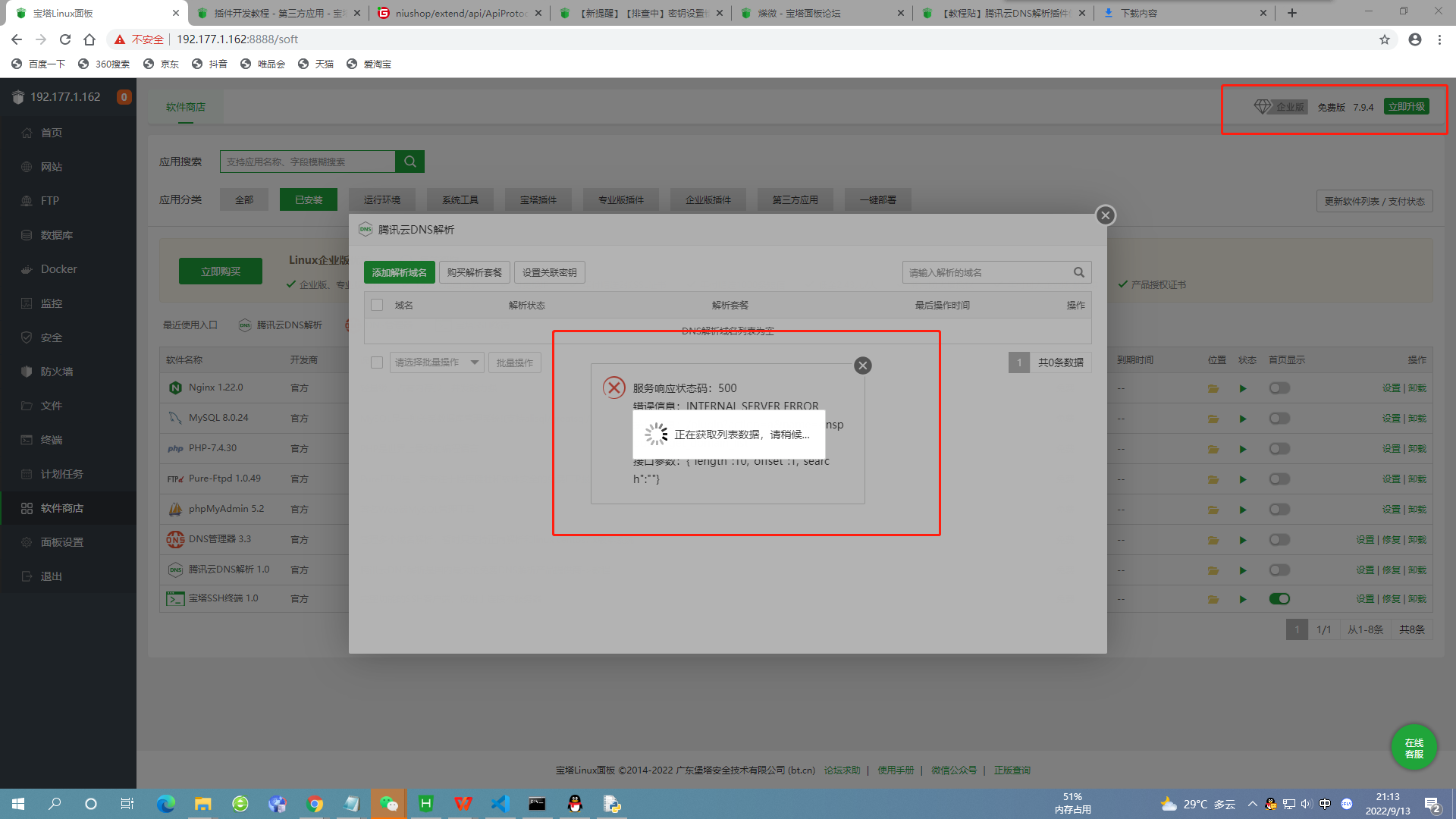This screenshot has height=819, width=1456.
Task: Click the green app search magnifier button
Action: pos(409,162)
